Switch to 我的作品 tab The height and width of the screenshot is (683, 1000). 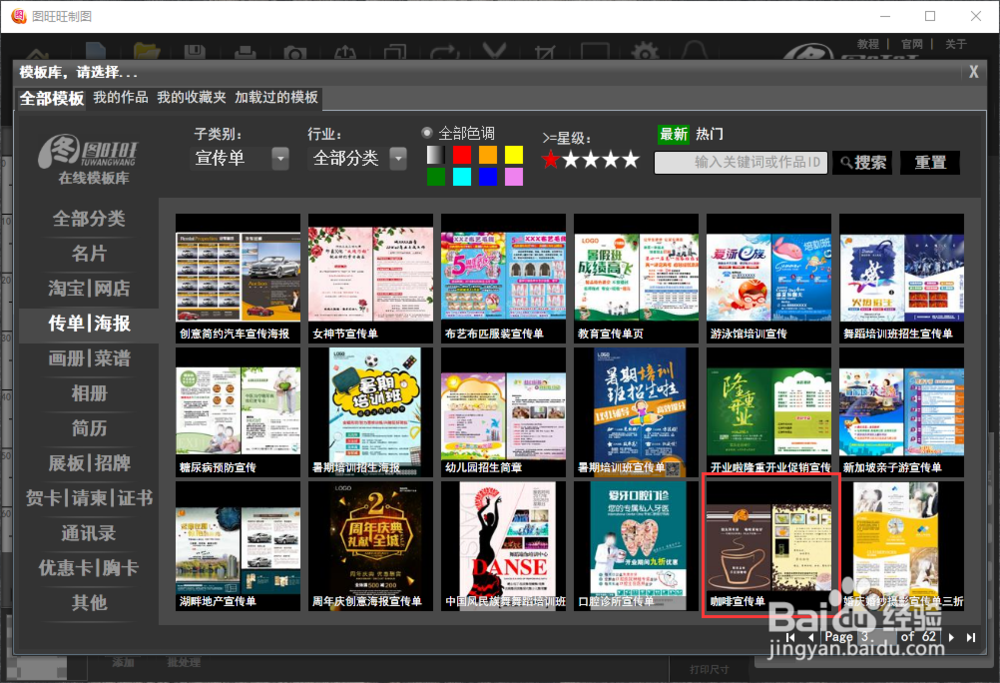pyautogui.click(x=121, y=97)
